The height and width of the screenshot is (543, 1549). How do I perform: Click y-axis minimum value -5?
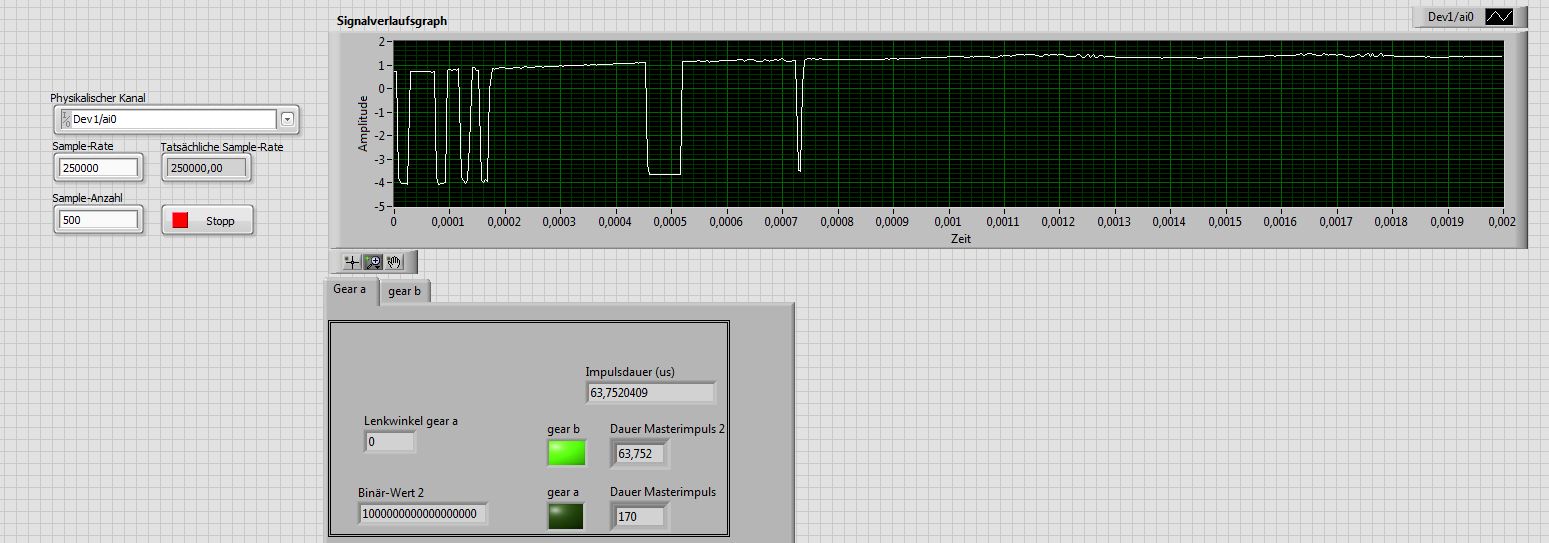tap(380, 206)
